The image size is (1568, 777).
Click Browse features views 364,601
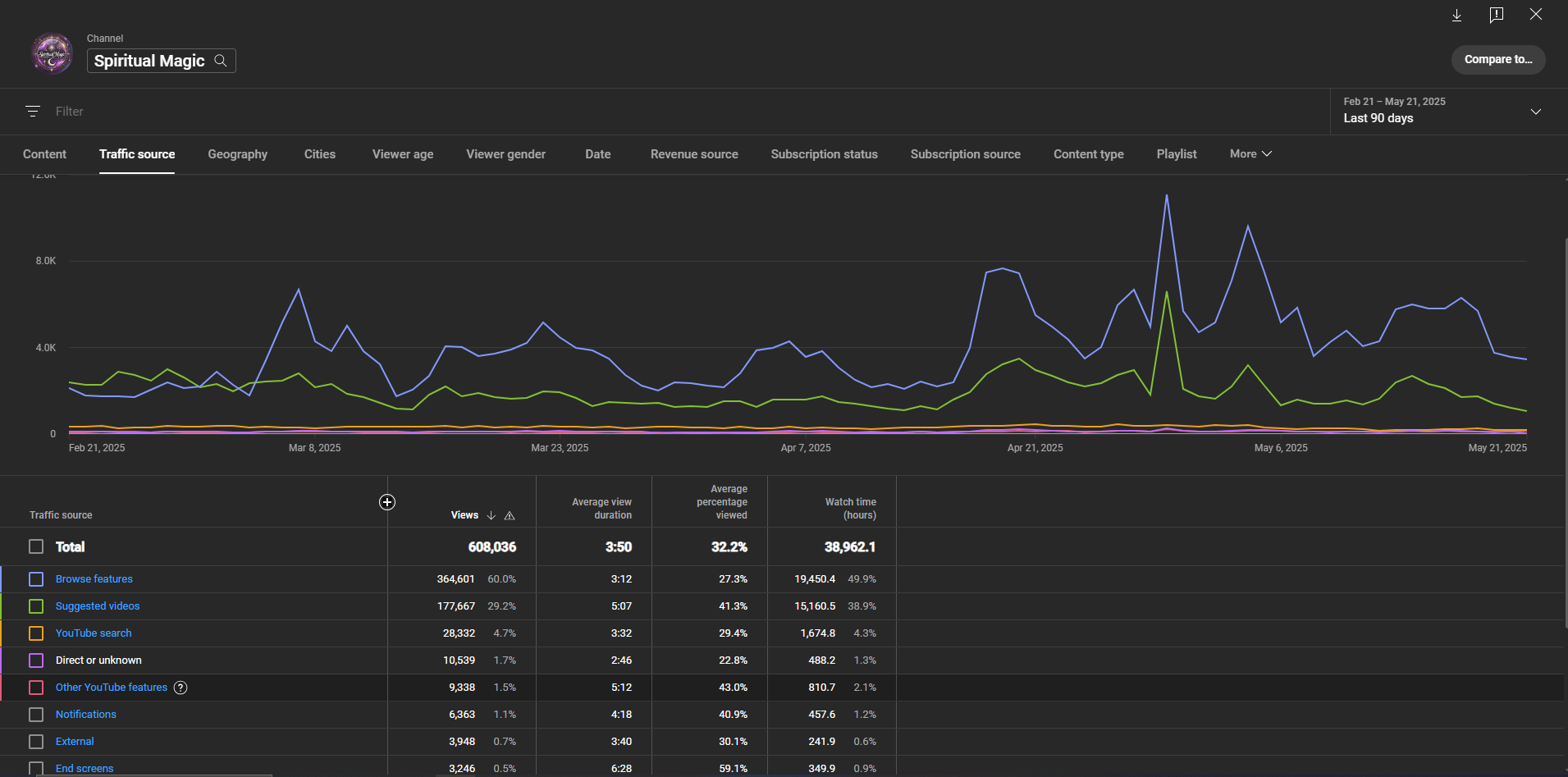click(455, 579)
